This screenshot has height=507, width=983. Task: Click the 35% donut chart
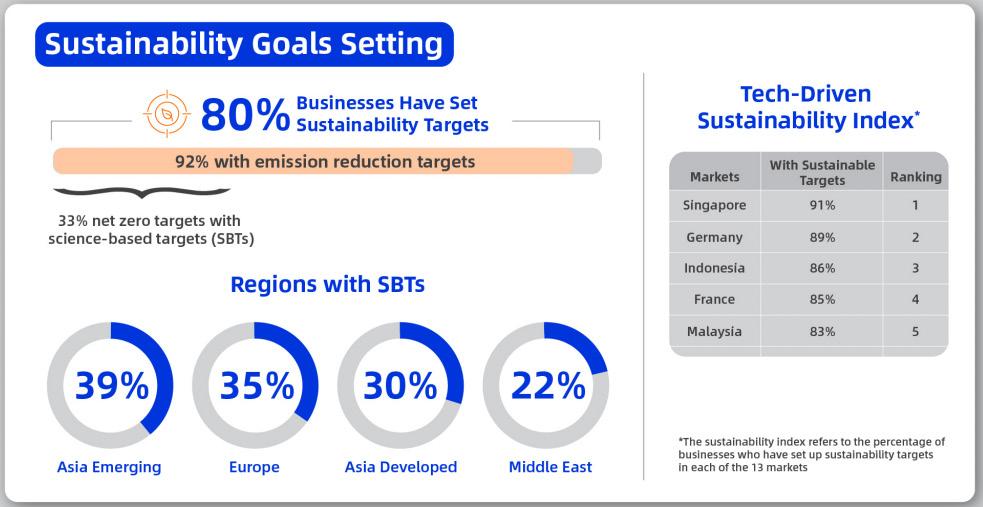click(255, 385)
